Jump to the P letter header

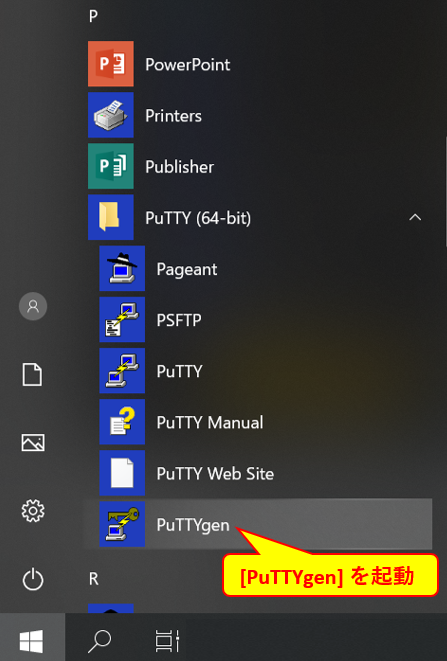[93, 16]
